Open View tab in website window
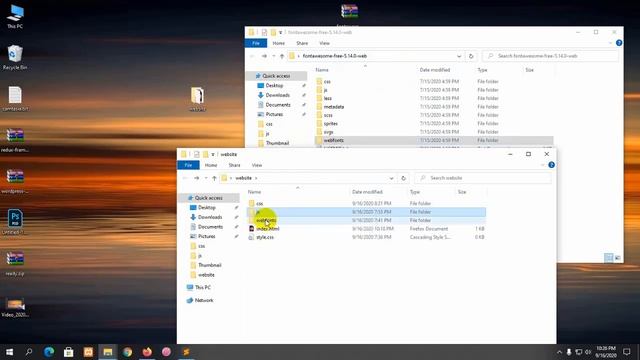Image resolution: width=640 pixels, height=360 pixels. [x=257, y=165]
